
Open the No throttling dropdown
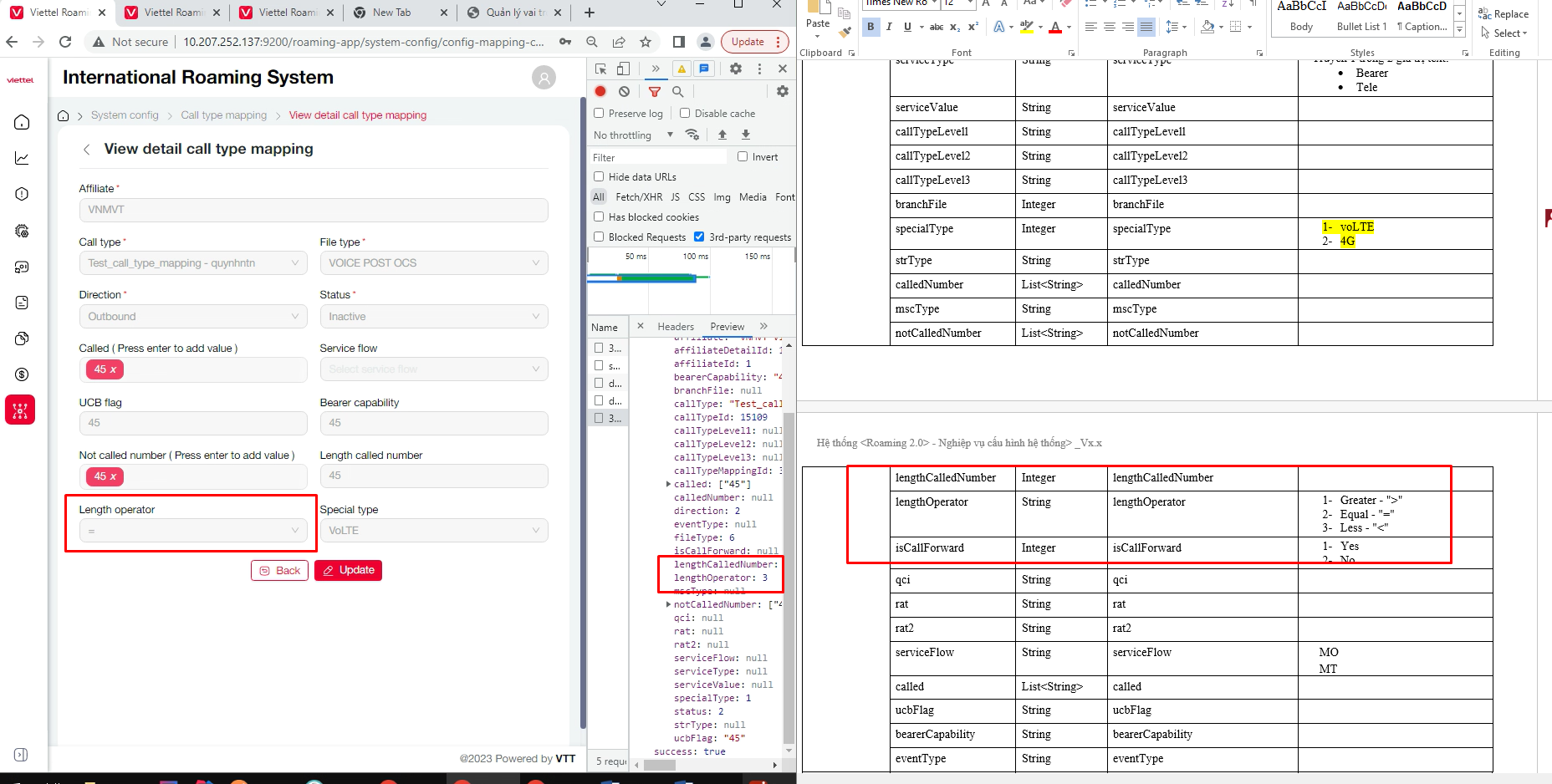[x=633, y=135]
